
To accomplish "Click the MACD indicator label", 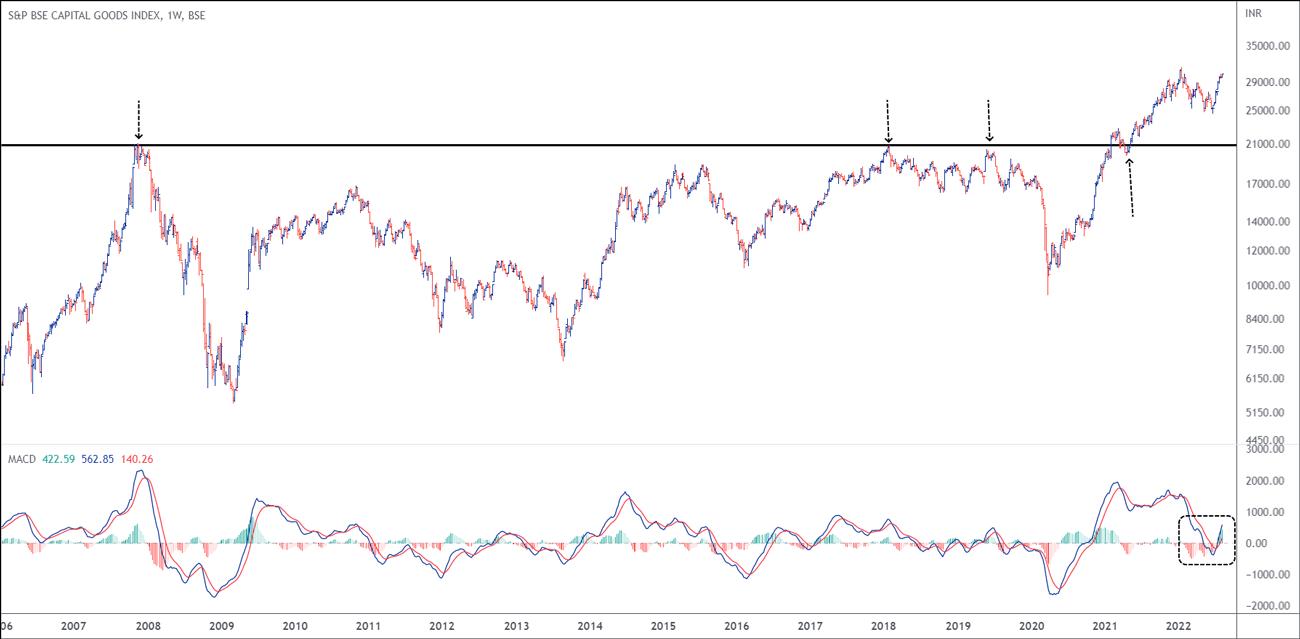I will click(x=21, y=459).
